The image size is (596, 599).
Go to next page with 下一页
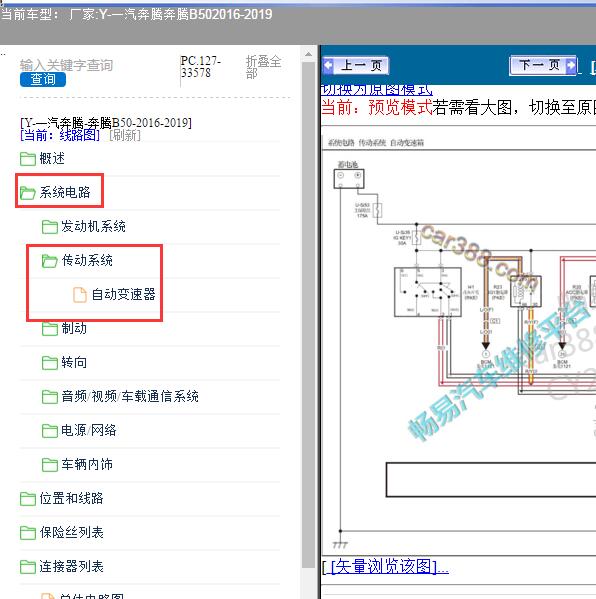[543, 65]
